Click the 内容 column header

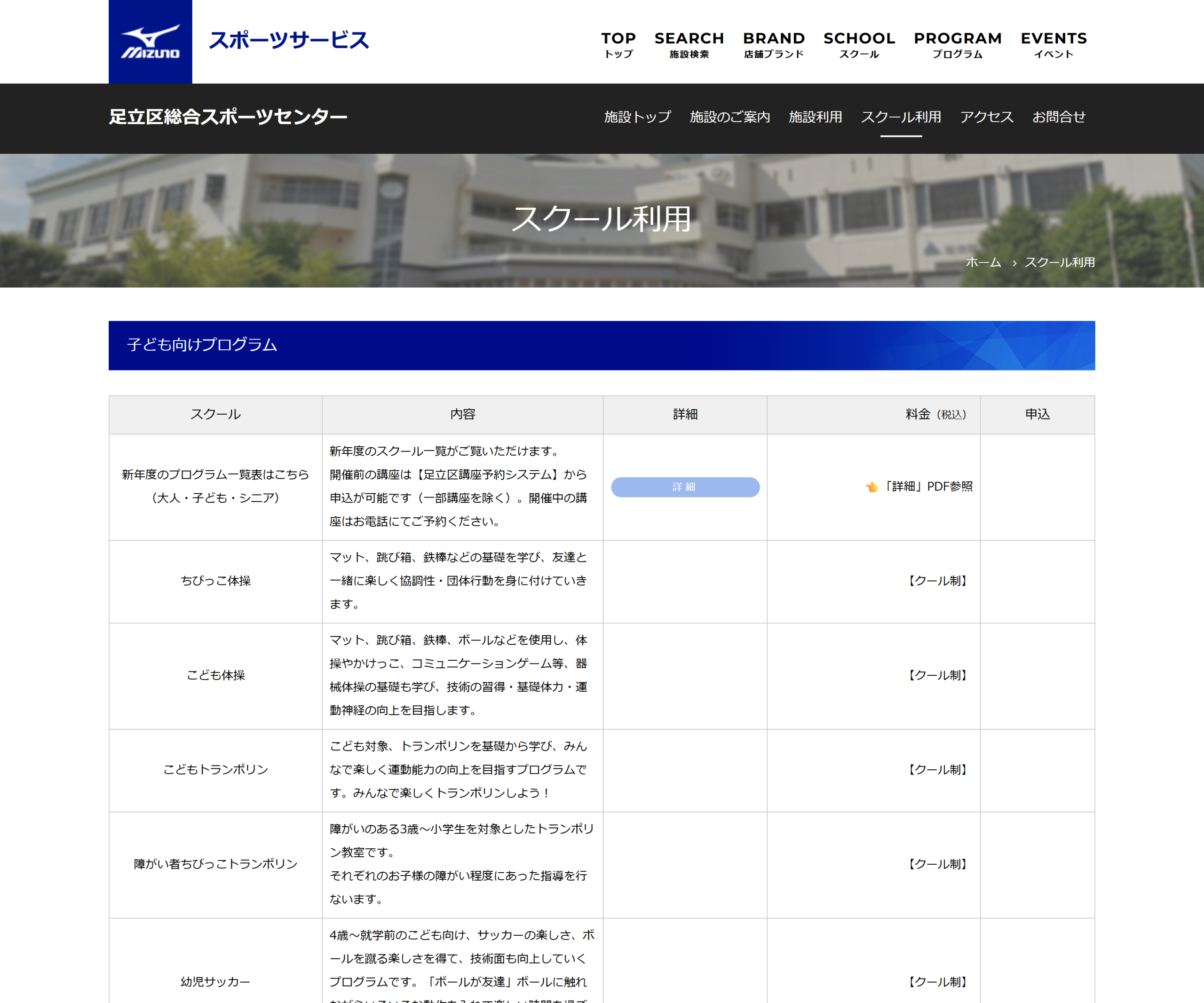(463, 414)
